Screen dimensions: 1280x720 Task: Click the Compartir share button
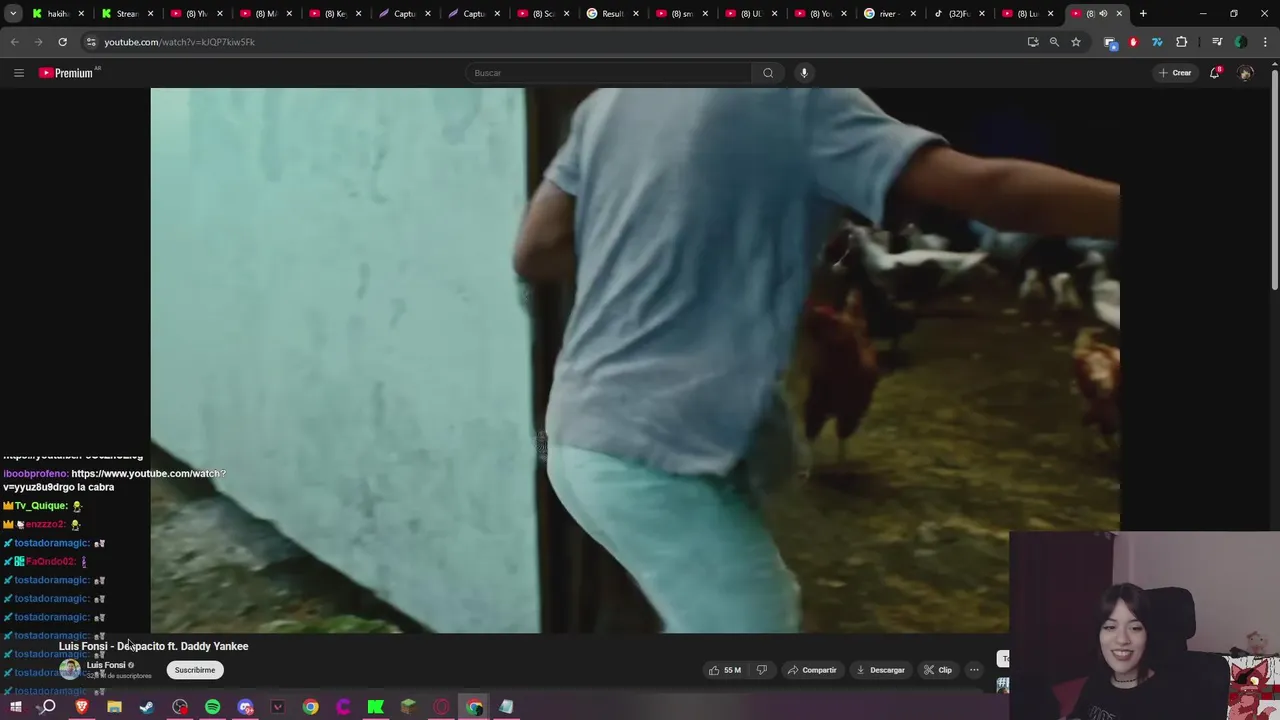click(x=812, y=670)
